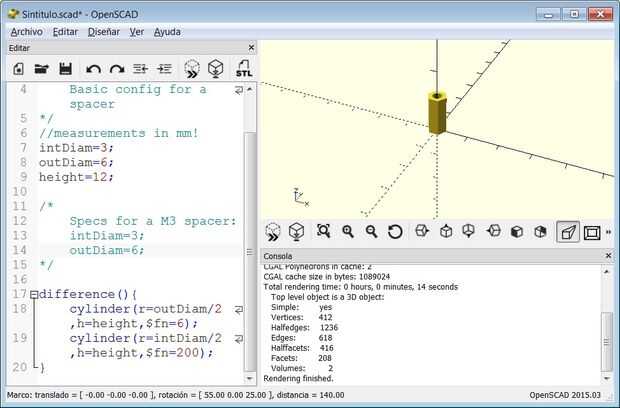Open the Archivo menu
The image size is (620, 408).
[27, 32]
